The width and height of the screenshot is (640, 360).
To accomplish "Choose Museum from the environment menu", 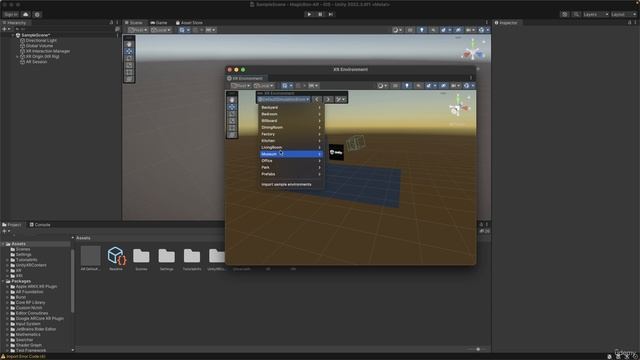I will [x=291, y=154].
